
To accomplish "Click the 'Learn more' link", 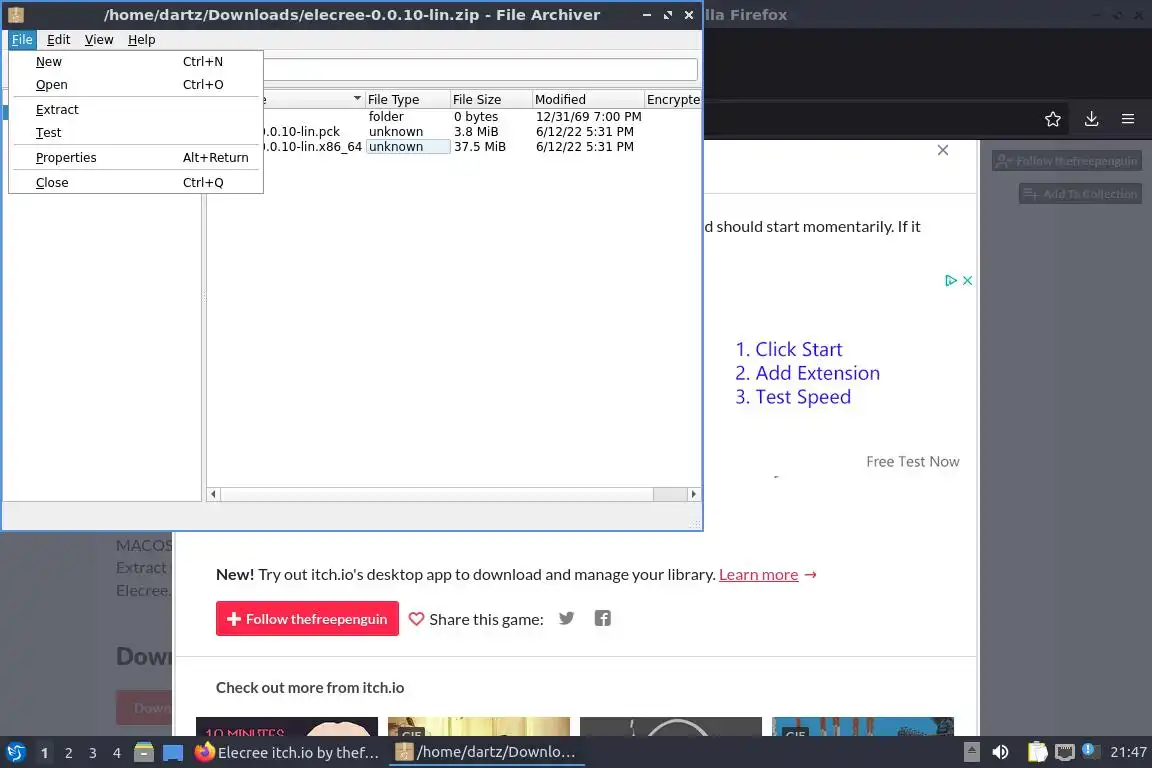I will (x=758, y=575).
